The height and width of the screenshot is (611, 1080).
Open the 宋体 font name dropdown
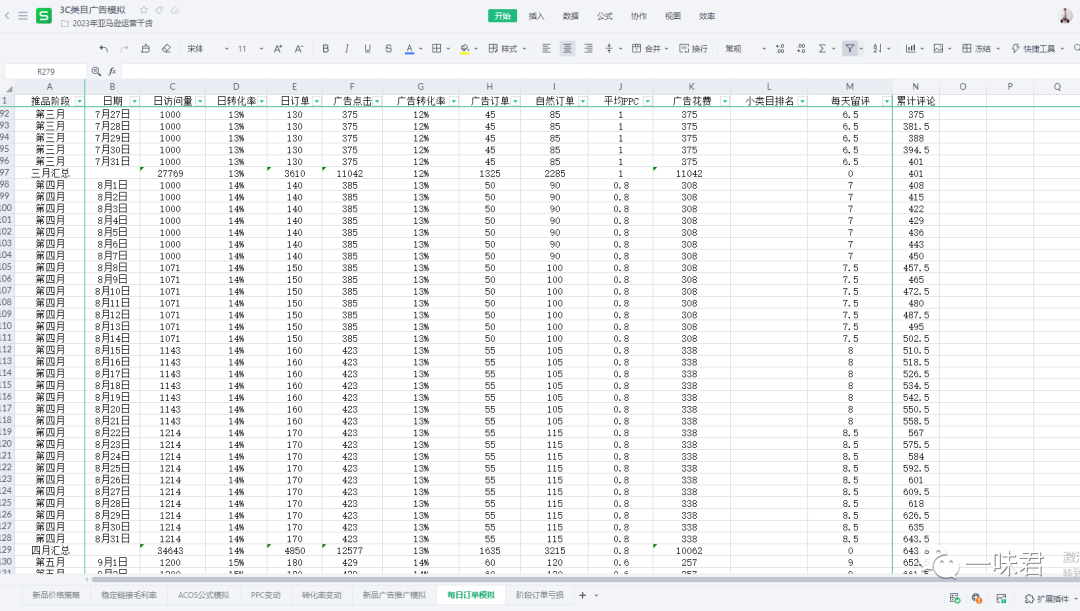tap(203, 48)
